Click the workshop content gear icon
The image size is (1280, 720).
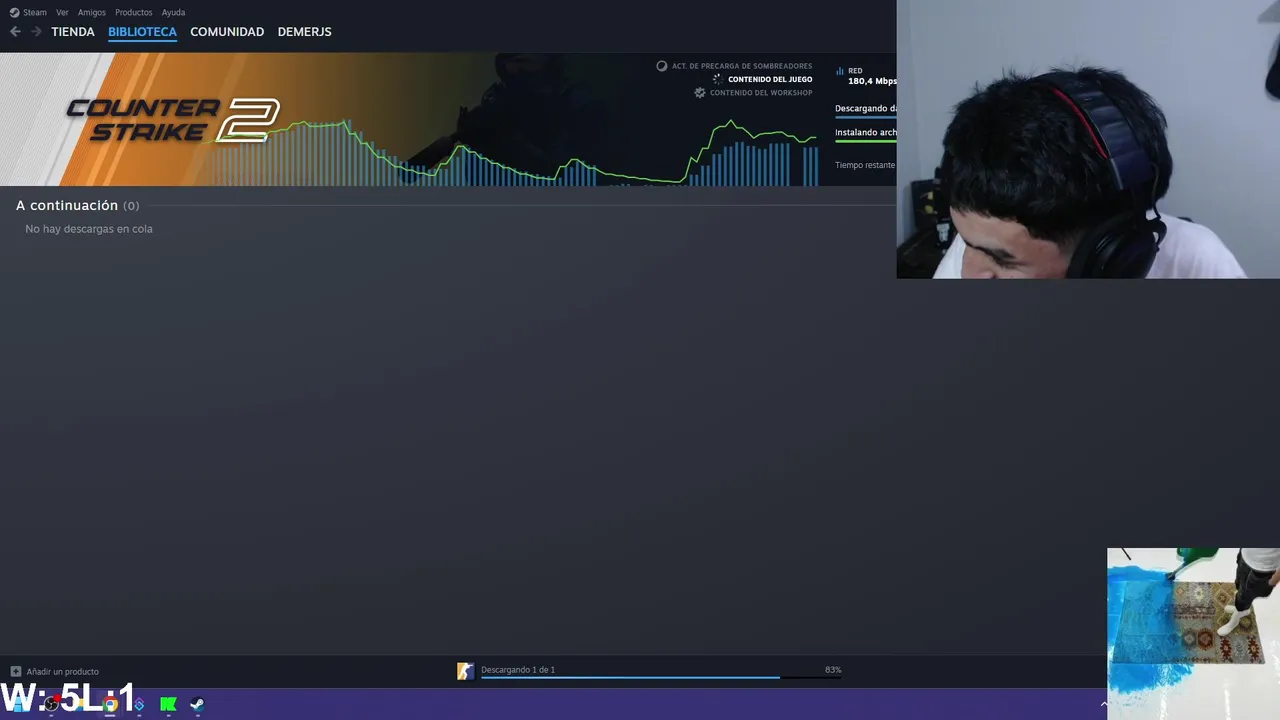700,93
